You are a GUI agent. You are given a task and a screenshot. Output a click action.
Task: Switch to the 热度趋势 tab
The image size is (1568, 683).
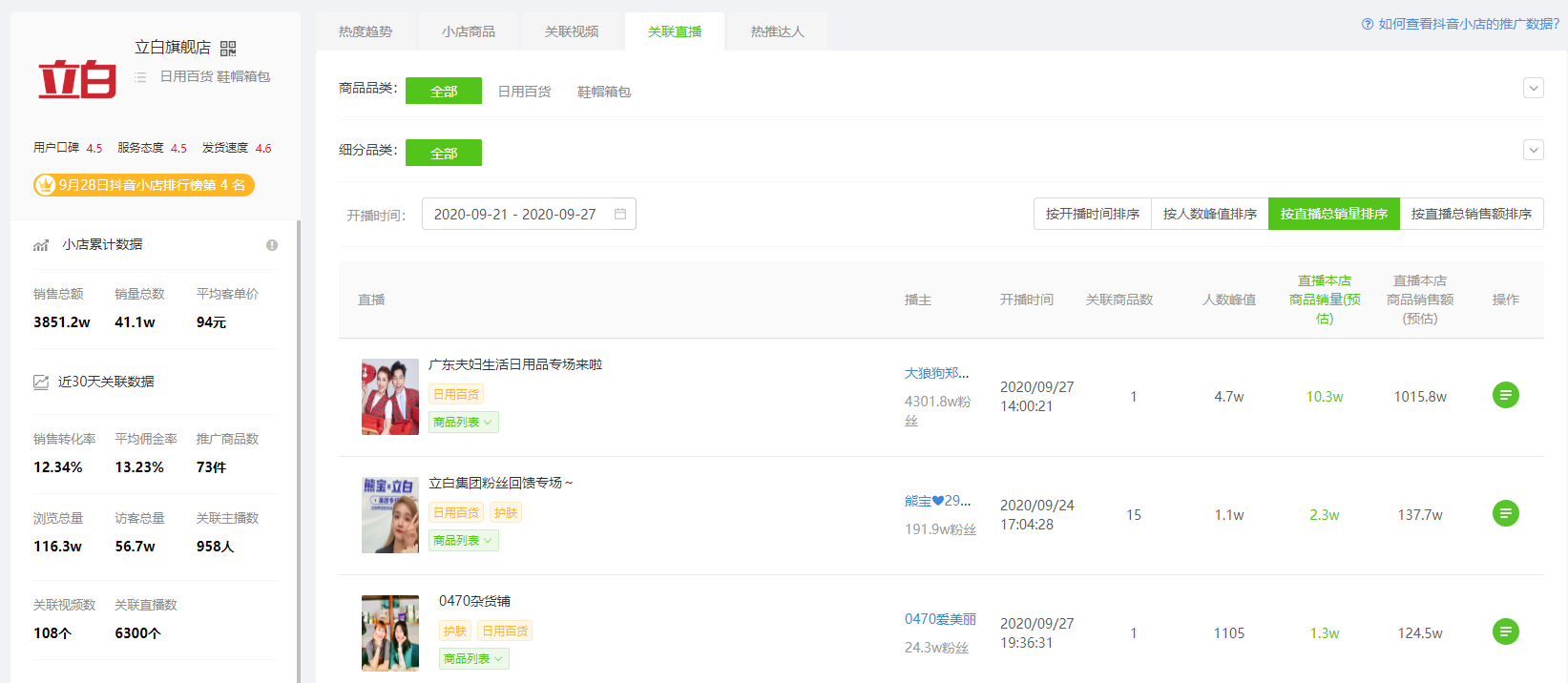click(x=366, y=31)
